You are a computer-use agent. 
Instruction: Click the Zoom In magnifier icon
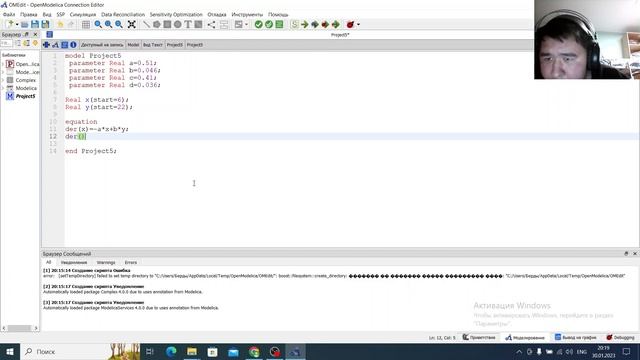108,24
